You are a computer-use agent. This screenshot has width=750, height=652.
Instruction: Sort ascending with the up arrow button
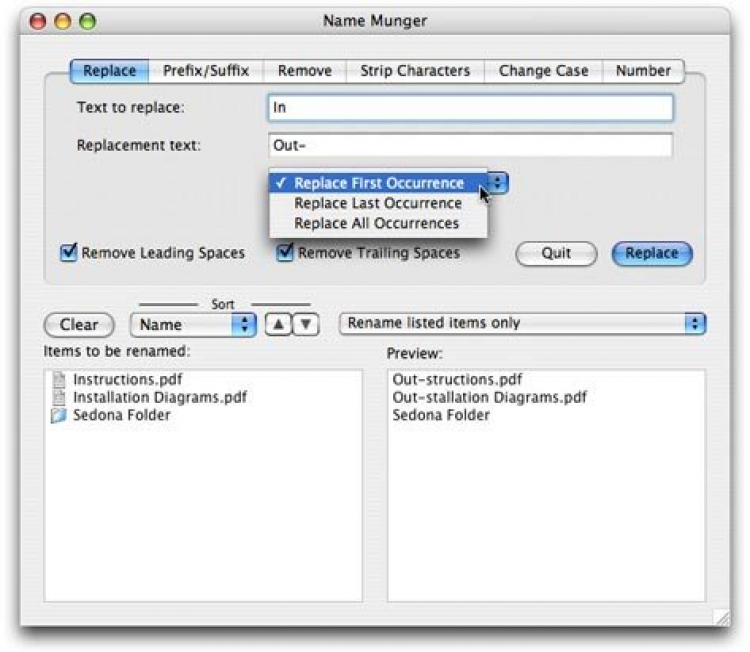278,325
